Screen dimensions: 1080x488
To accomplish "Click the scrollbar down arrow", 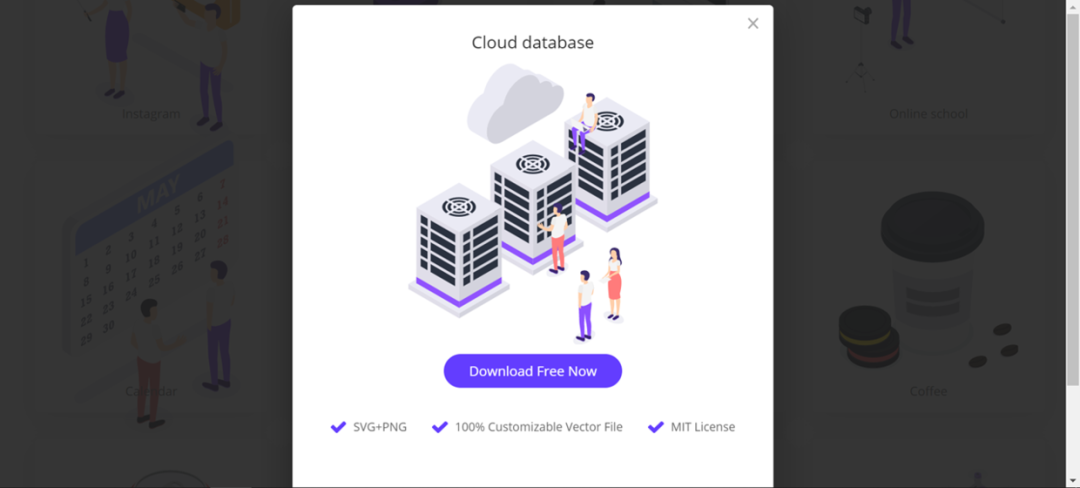I will coord(1073,481).
